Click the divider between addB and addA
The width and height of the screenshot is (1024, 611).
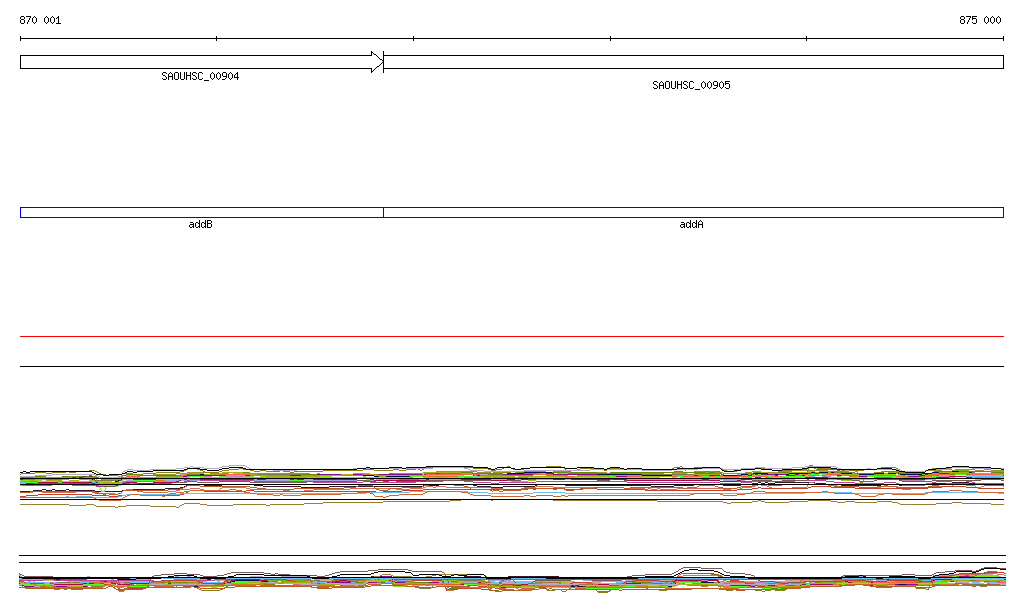pyautogui.click(x=383, y=212)
